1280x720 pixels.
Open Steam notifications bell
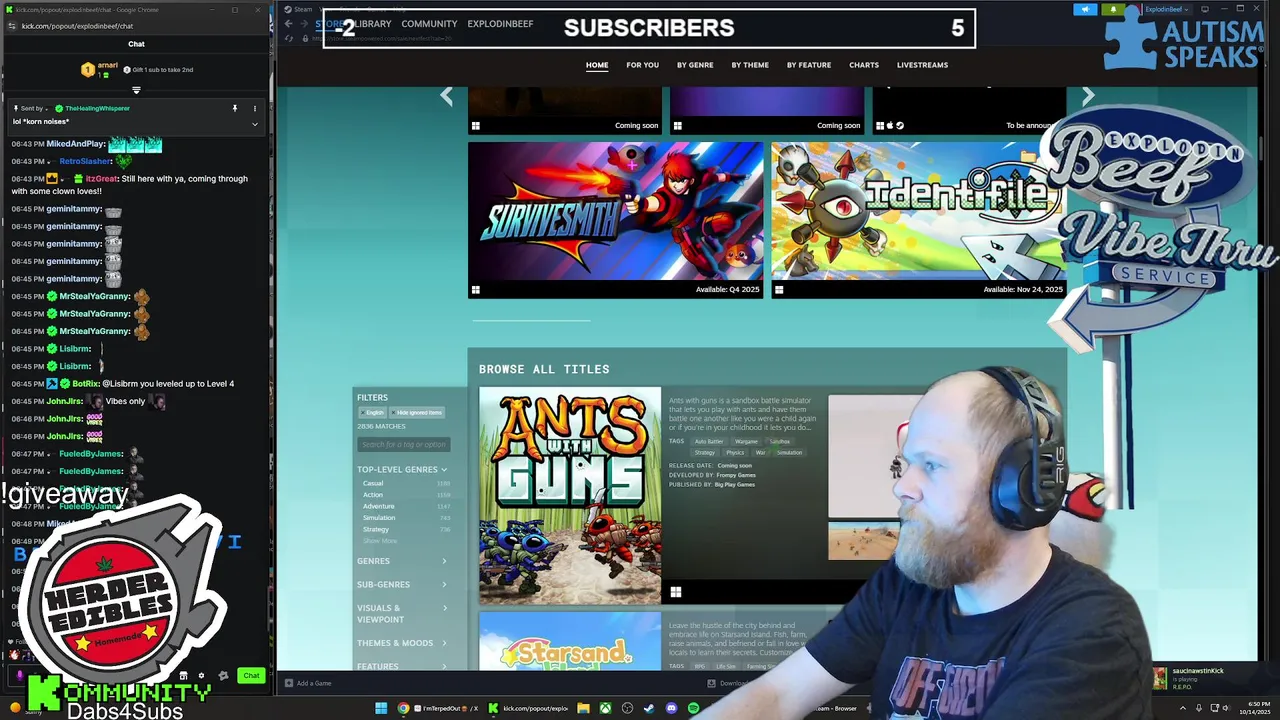pos(1113,9)
